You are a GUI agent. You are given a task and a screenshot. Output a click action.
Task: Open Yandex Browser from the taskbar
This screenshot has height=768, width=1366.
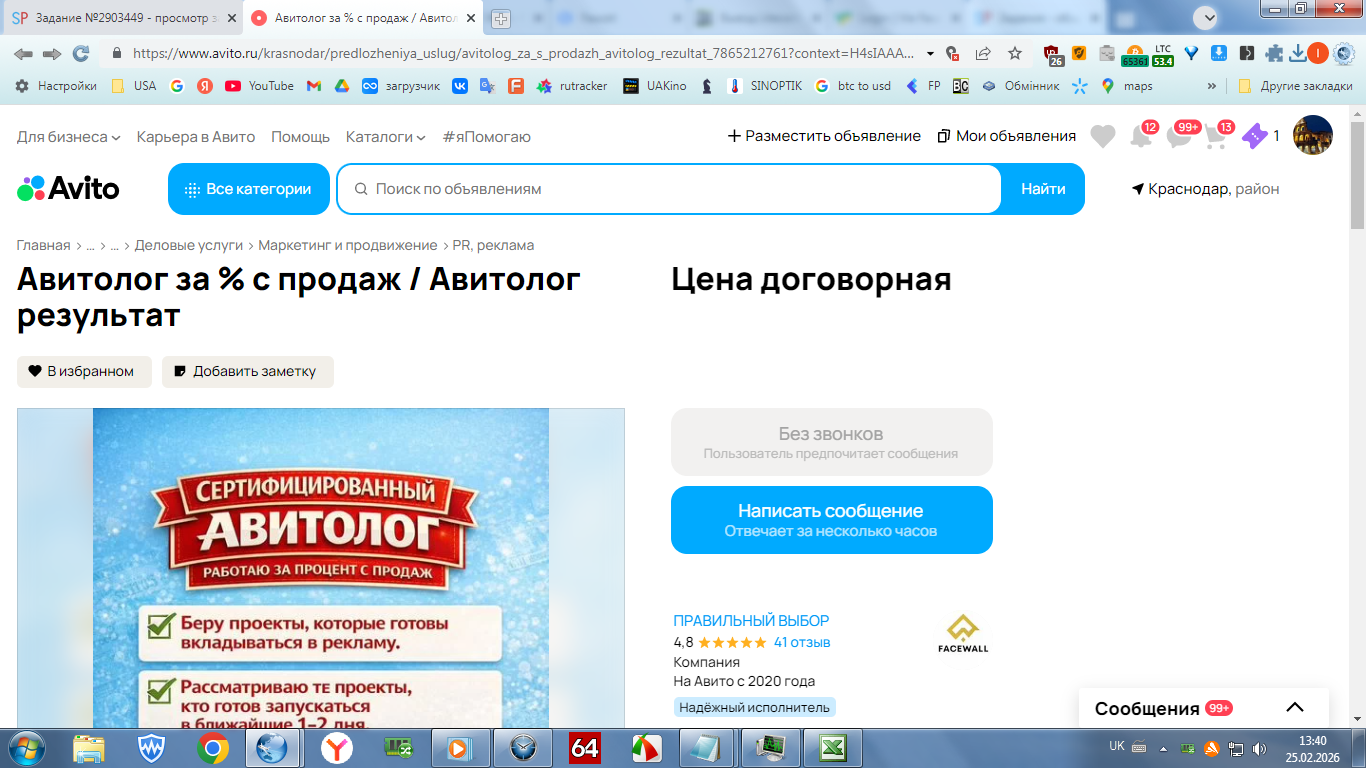[337, 748]
